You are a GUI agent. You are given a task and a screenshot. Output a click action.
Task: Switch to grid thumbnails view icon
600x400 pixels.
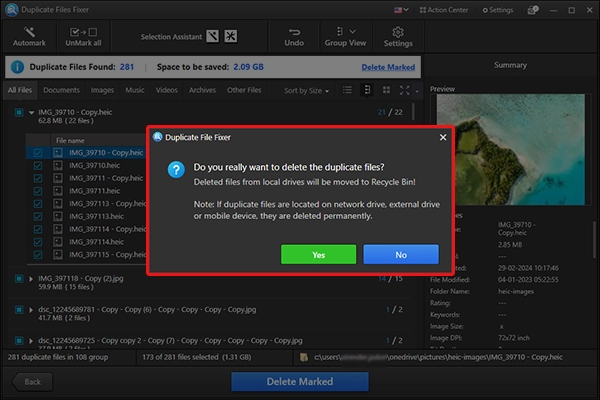point(386,90)
